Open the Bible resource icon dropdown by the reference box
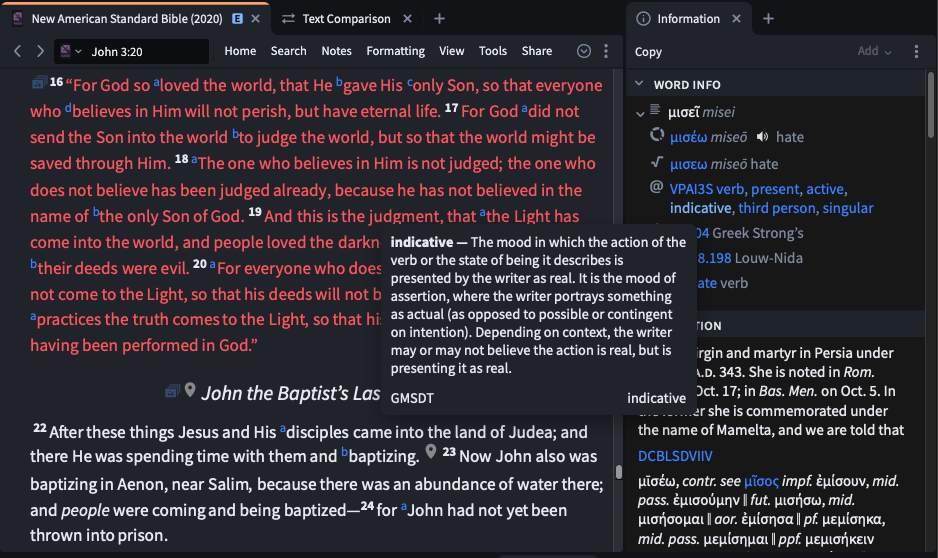This screenshot has width=938, height=558. 70,51
